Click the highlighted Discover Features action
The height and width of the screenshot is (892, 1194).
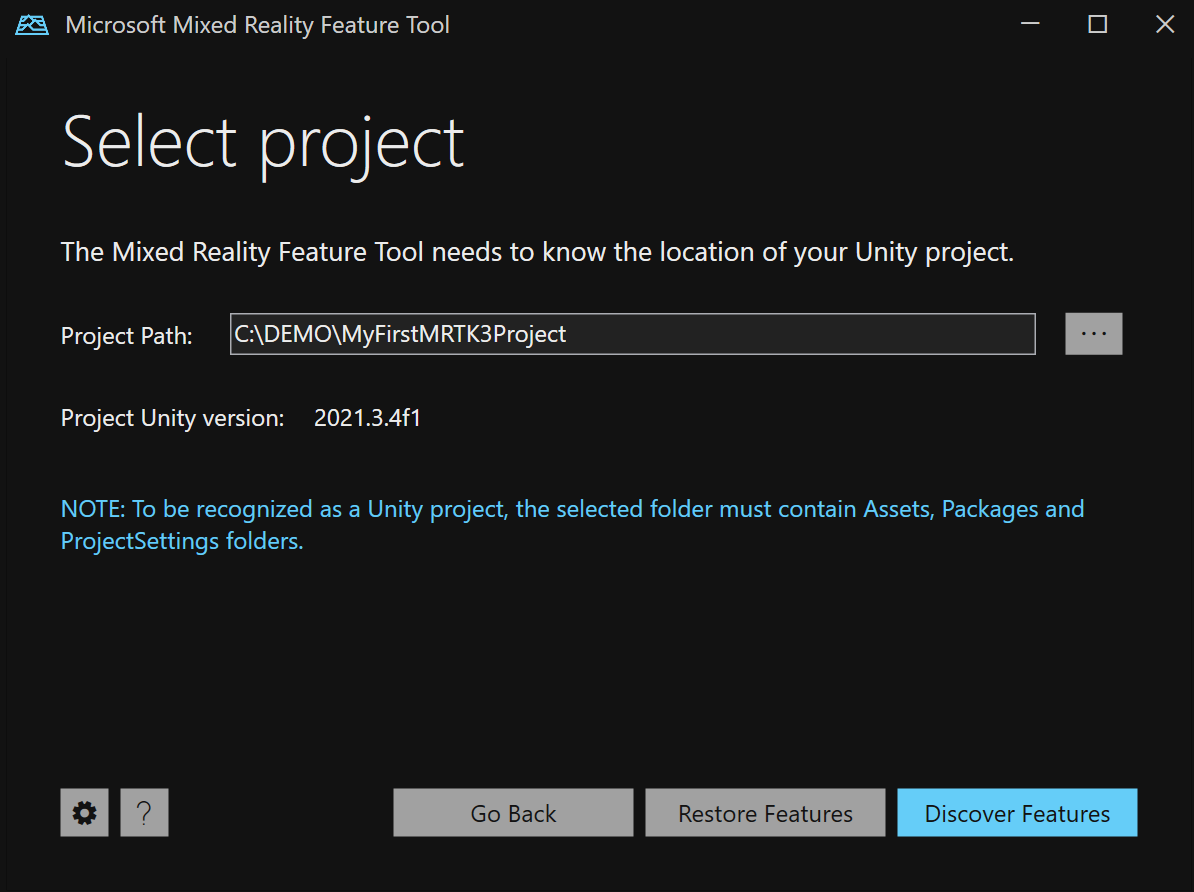(x=1016, y=813)
